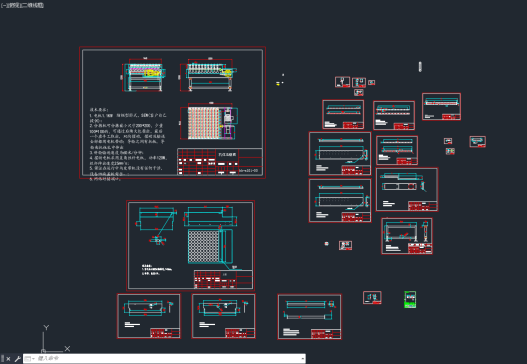Select the yellow motor in left elevation view
This screenshot has width=527, height=364.
(x=151, y=73)
